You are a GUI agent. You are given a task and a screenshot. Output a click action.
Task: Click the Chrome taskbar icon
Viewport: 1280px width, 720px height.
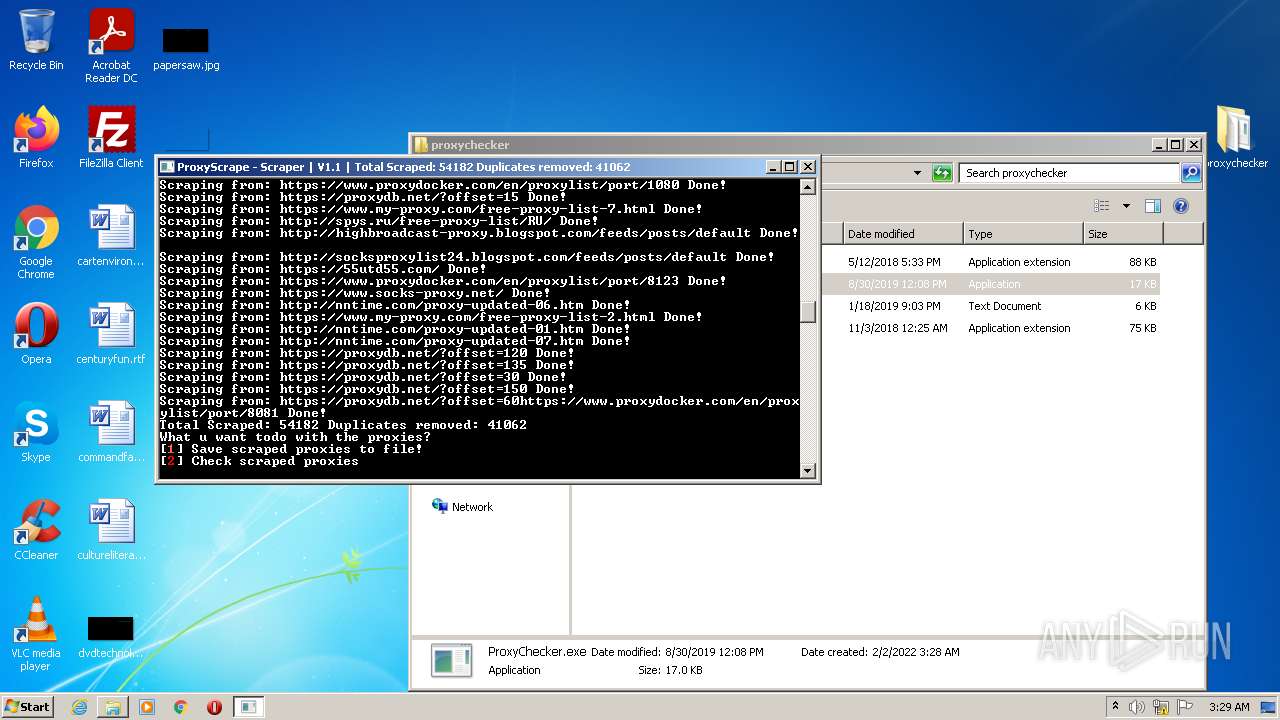(181, 707)
